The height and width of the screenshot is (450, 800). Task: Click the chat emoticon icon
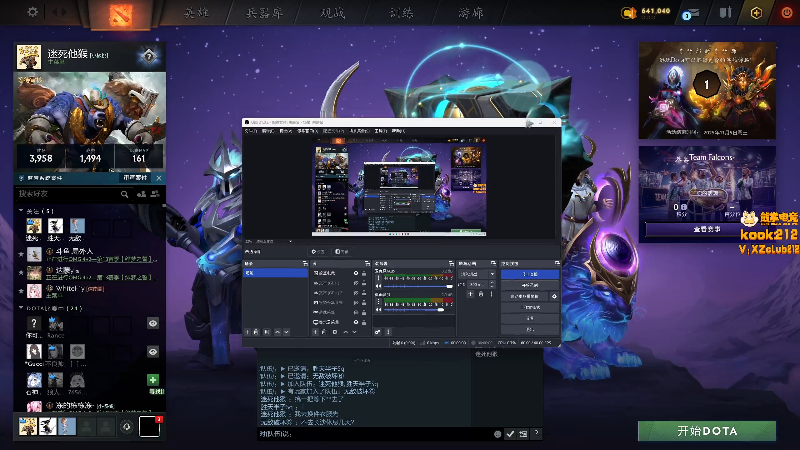pos(497,434)
